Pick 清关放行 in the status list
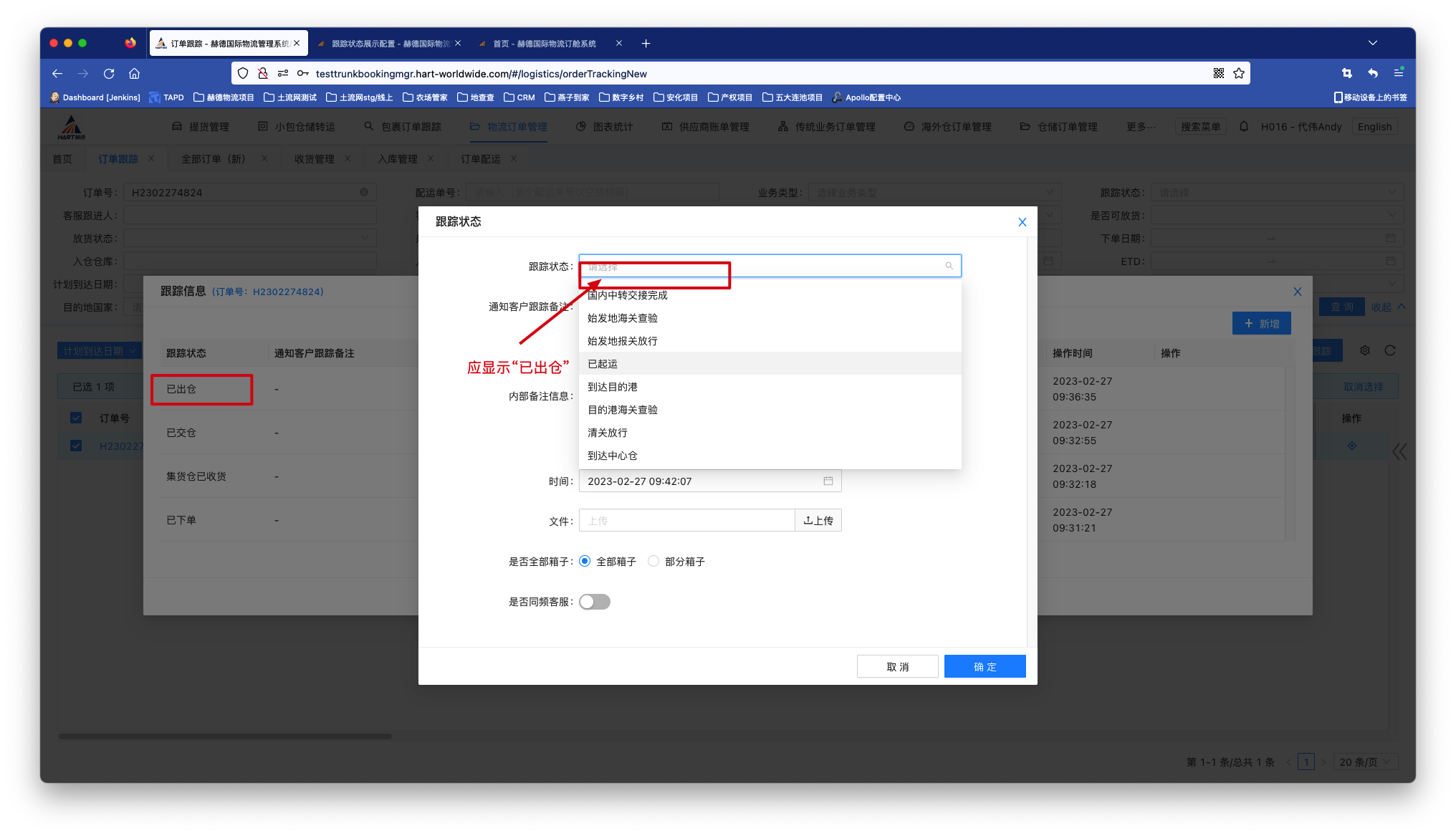Image resolution: width=1456 pixels, height=836 pixels. click(x=608, y=433)
